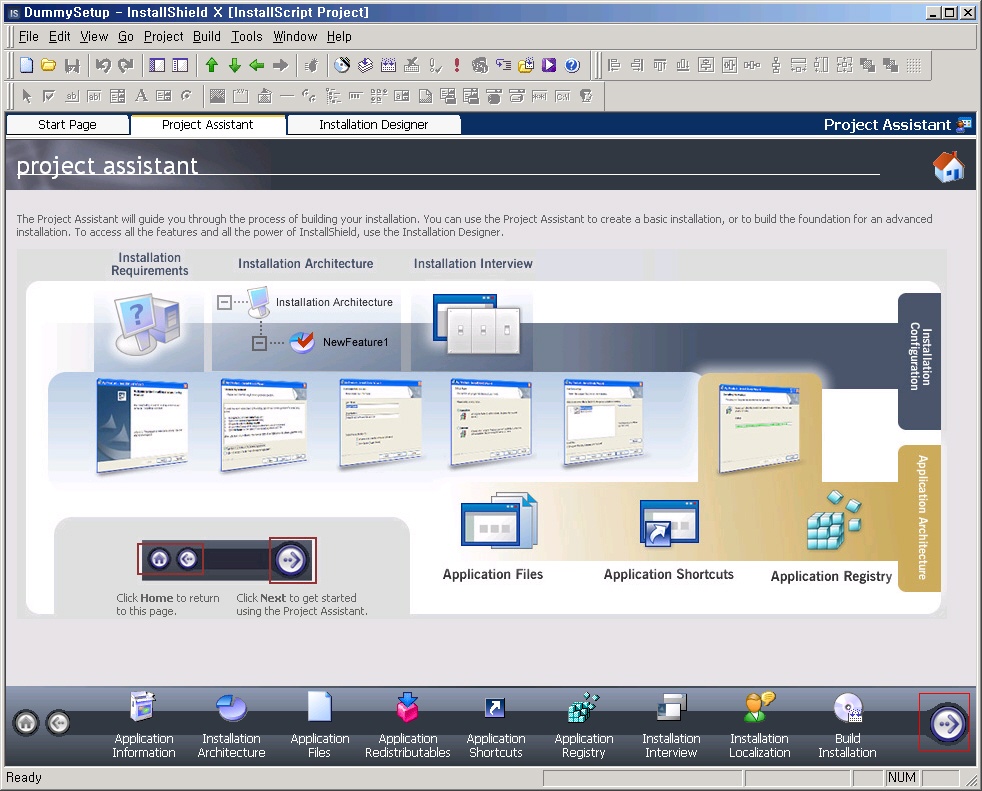
Task: Redo using the toolbar Redo arrow
Action: point(126,65)
